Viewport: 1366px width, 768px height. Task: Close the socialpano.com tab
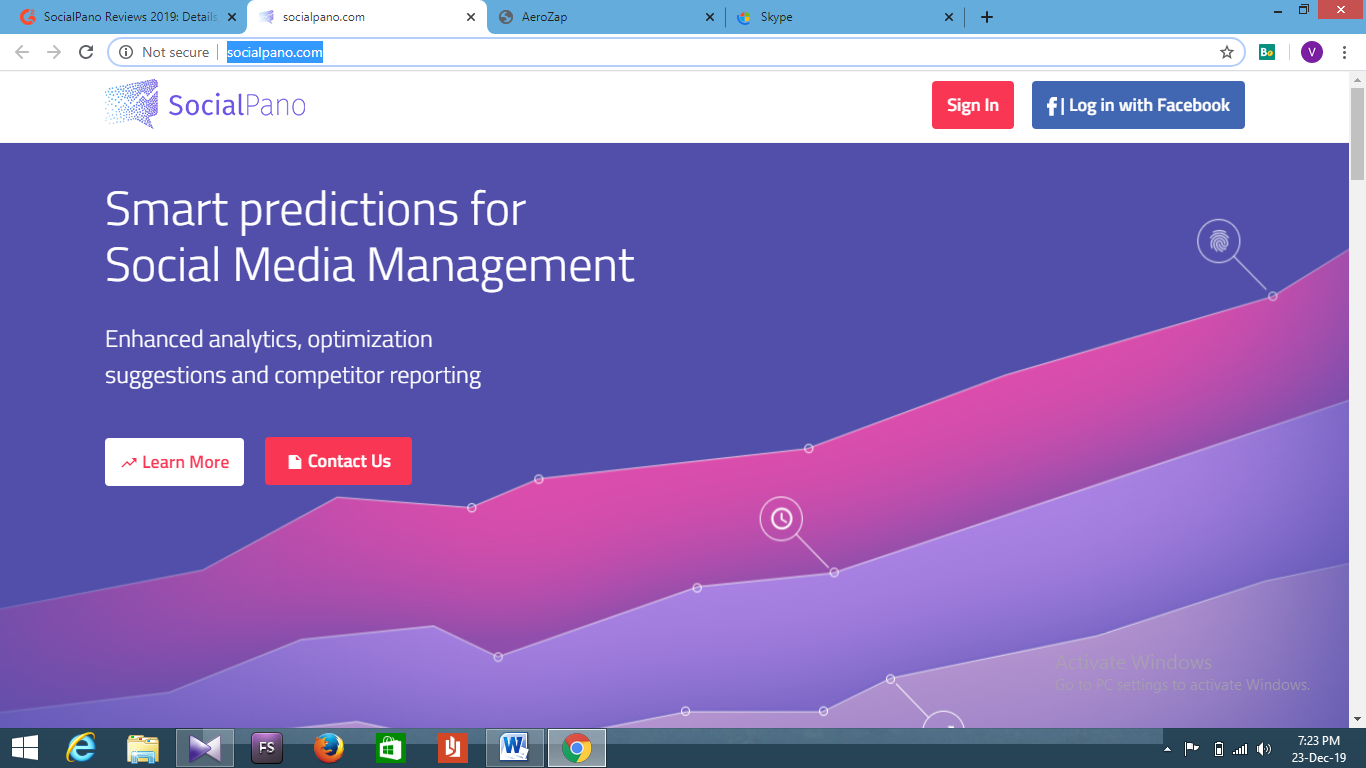point(471,17)
